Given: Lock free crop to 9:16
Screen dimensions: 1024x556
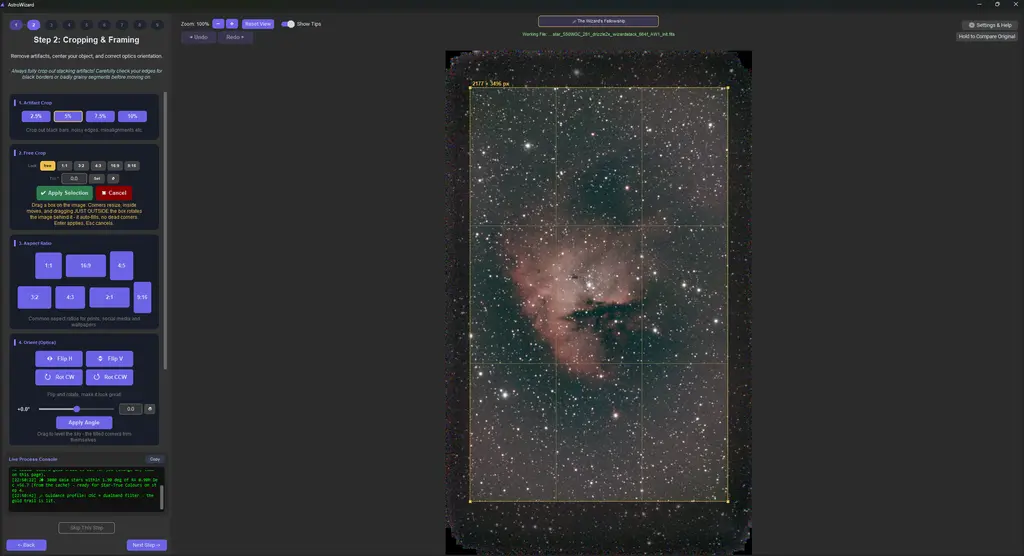Looking at the screenshot, I should pos(132,166).
